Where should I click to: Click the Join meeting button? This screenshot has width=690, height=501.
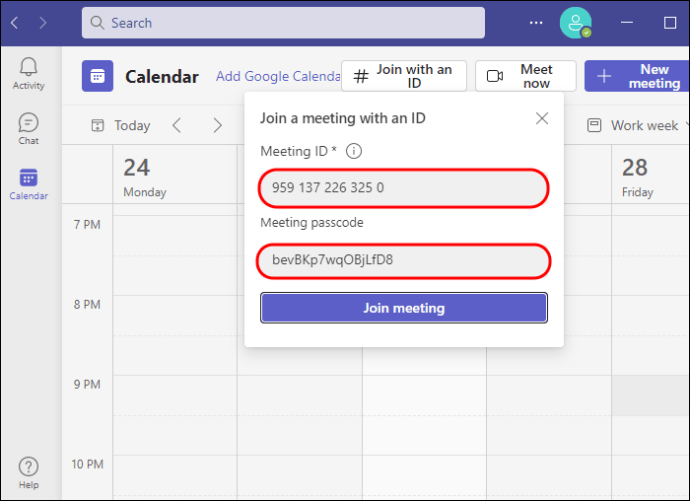(x=404, y=308)
